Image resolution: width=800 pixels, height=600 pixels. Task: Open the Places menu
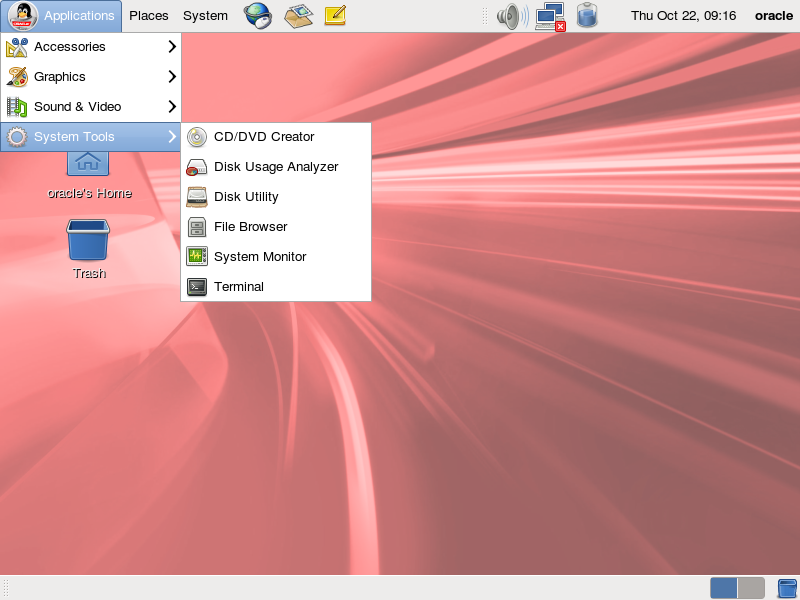pyautogui.click(x=148, y=16)
